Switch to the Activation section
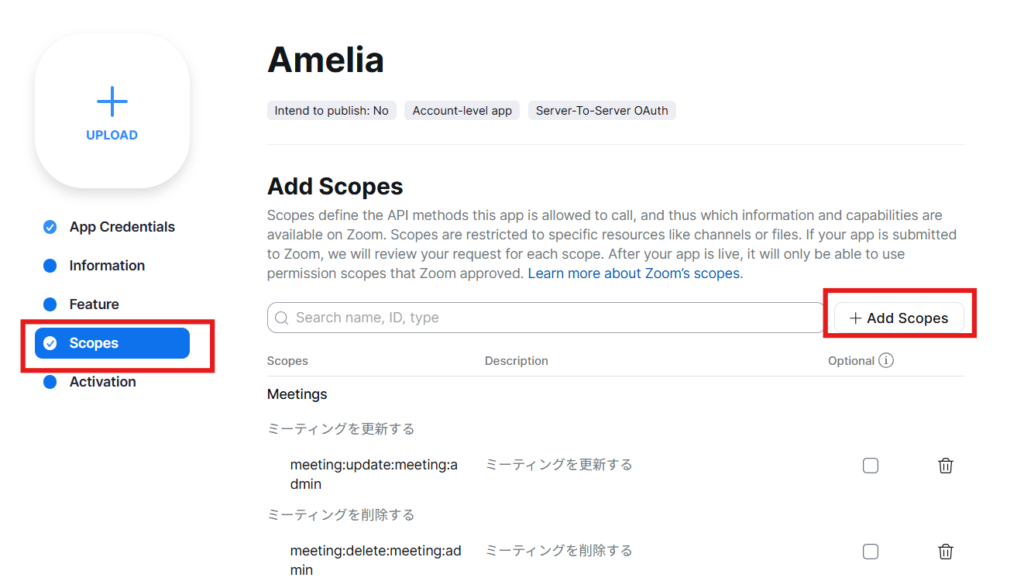This screenshot has width=1024, height=581. click(102, 382)
